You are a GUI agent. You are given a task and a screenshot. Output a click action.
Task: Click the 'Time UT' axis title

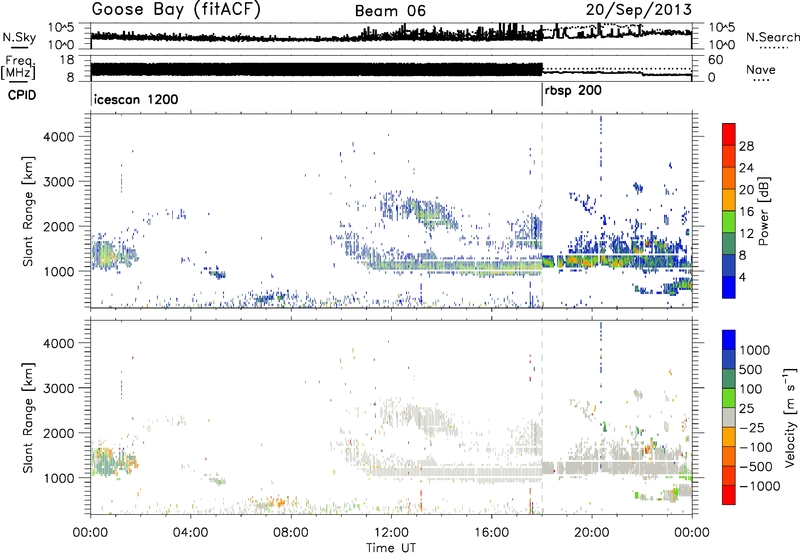coord(391,547)
